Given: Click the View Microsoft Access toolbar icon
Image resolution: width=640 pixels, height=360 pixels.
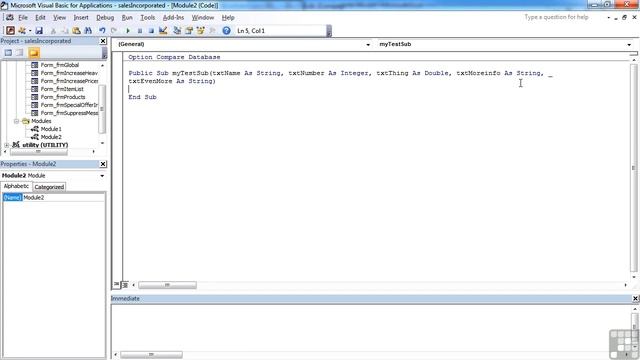Looking at the screenshot, I should [x=11, y=31].
